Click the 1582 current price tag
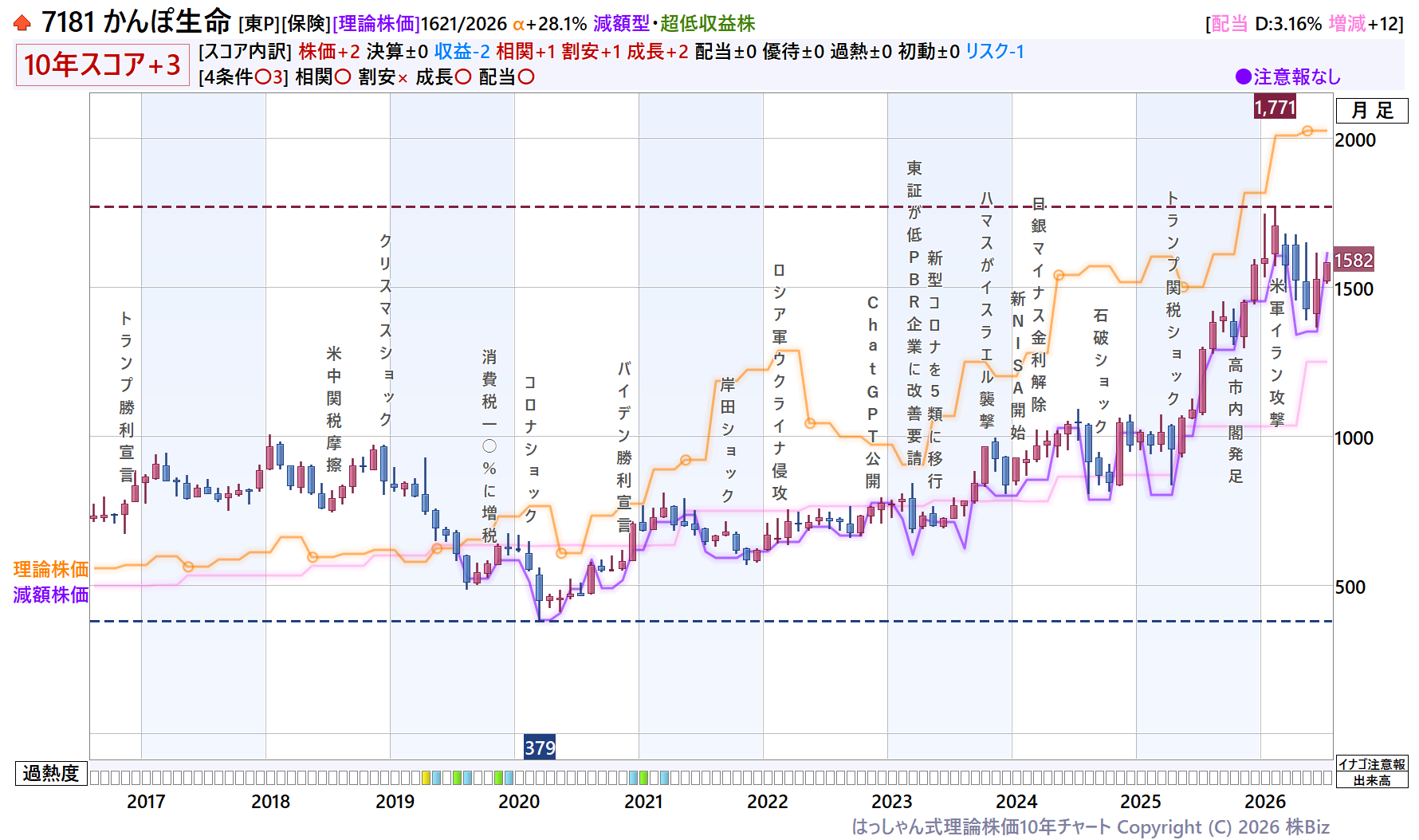 coord(1354,260)
